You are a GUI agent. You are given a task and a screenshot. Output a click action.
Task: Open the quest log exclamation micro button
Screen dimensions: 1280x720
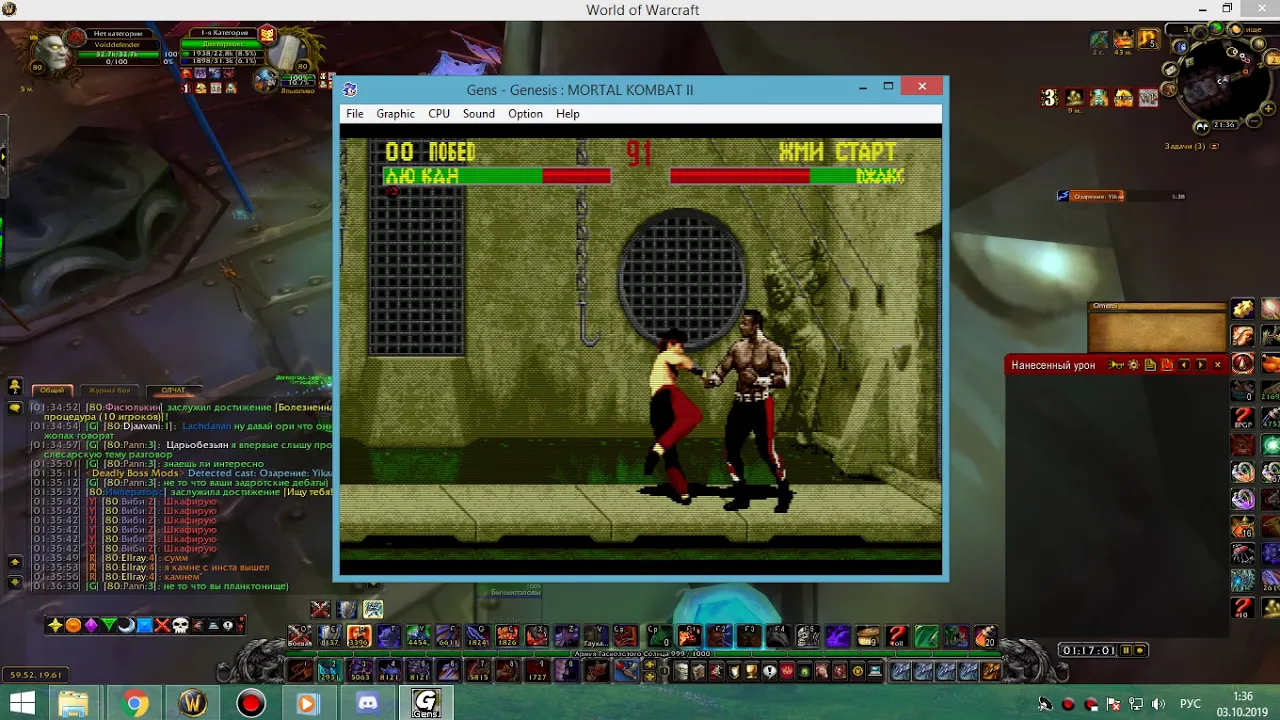click(769, 671)
